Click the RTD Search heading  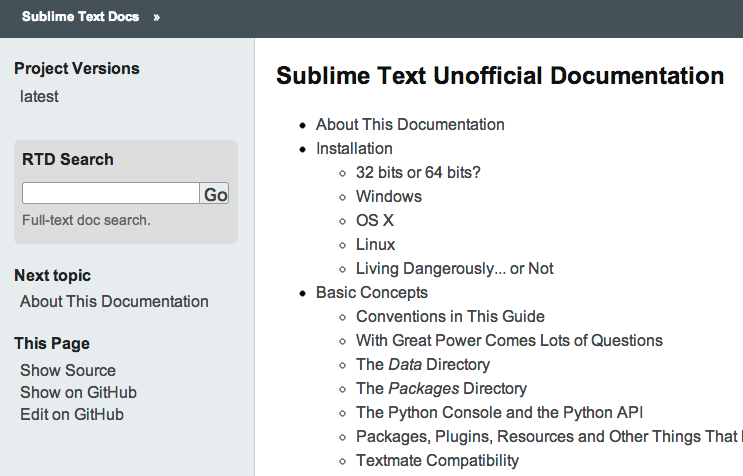(68, 159)
